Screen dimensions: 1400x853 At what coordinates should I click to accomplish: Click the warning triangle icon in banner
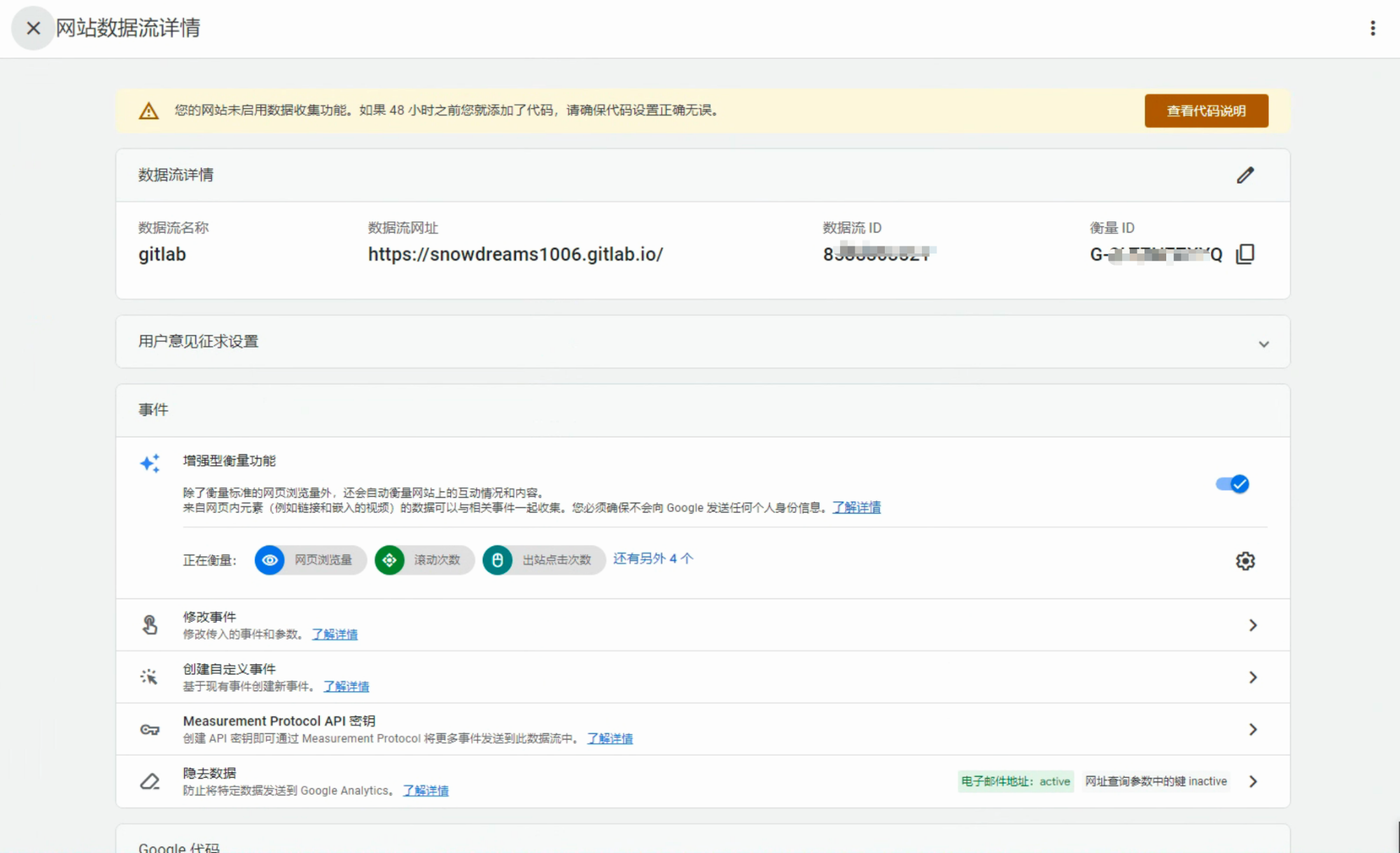148,111
